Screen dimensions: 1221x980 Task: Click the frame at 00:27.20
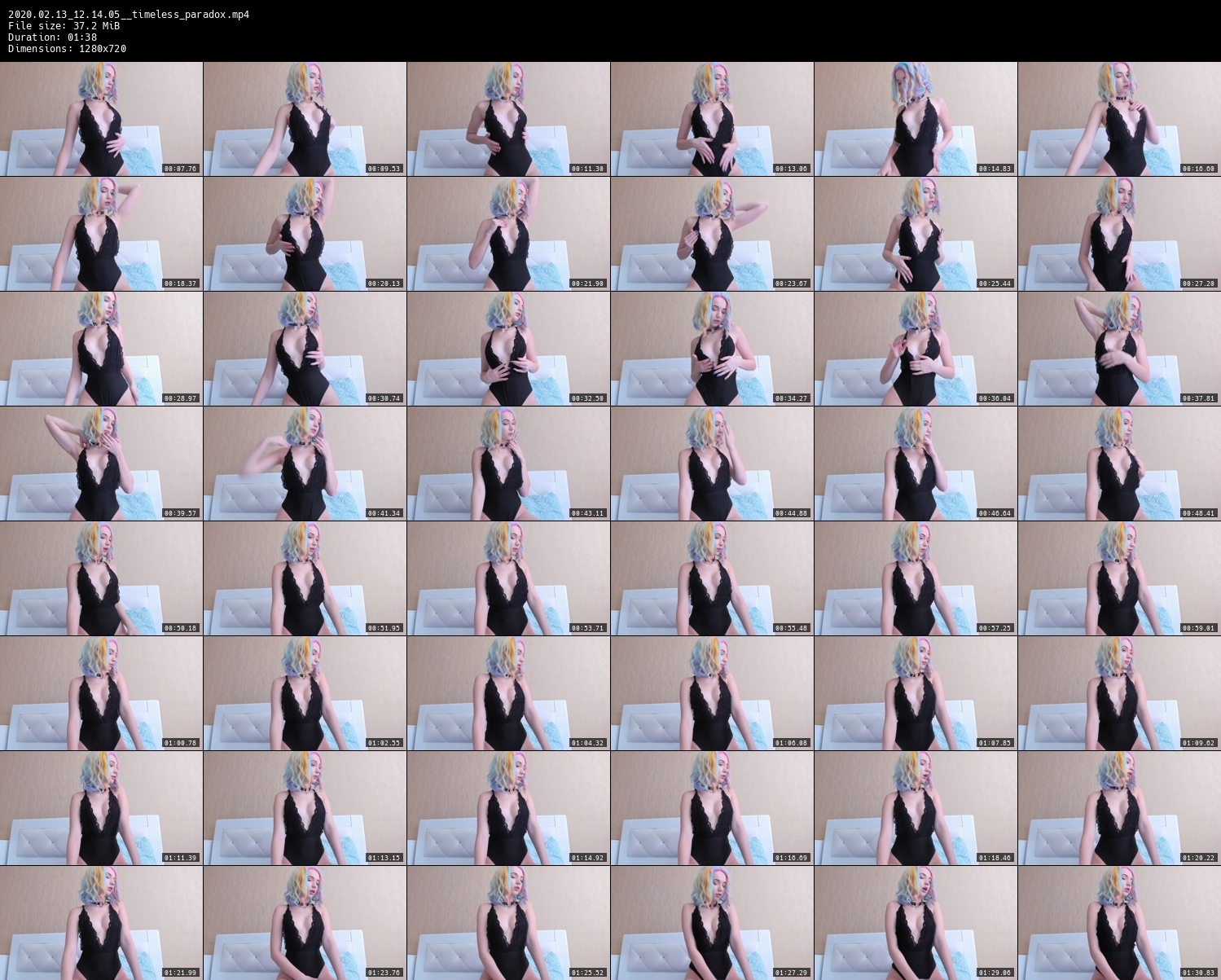pyautogui.click(x=1119, y=234)
